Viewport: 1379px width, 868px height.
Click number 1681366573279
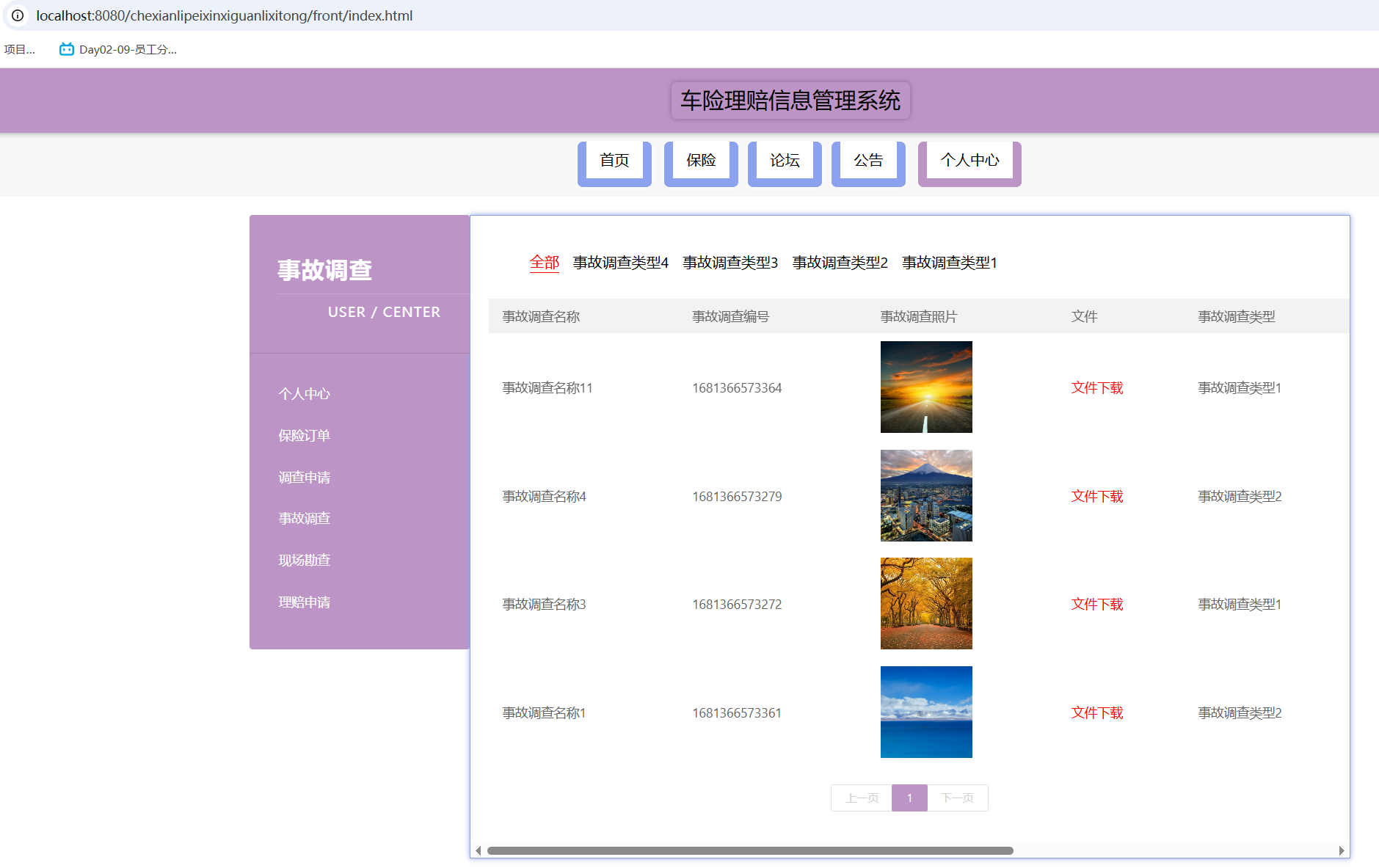pos(737,497)
